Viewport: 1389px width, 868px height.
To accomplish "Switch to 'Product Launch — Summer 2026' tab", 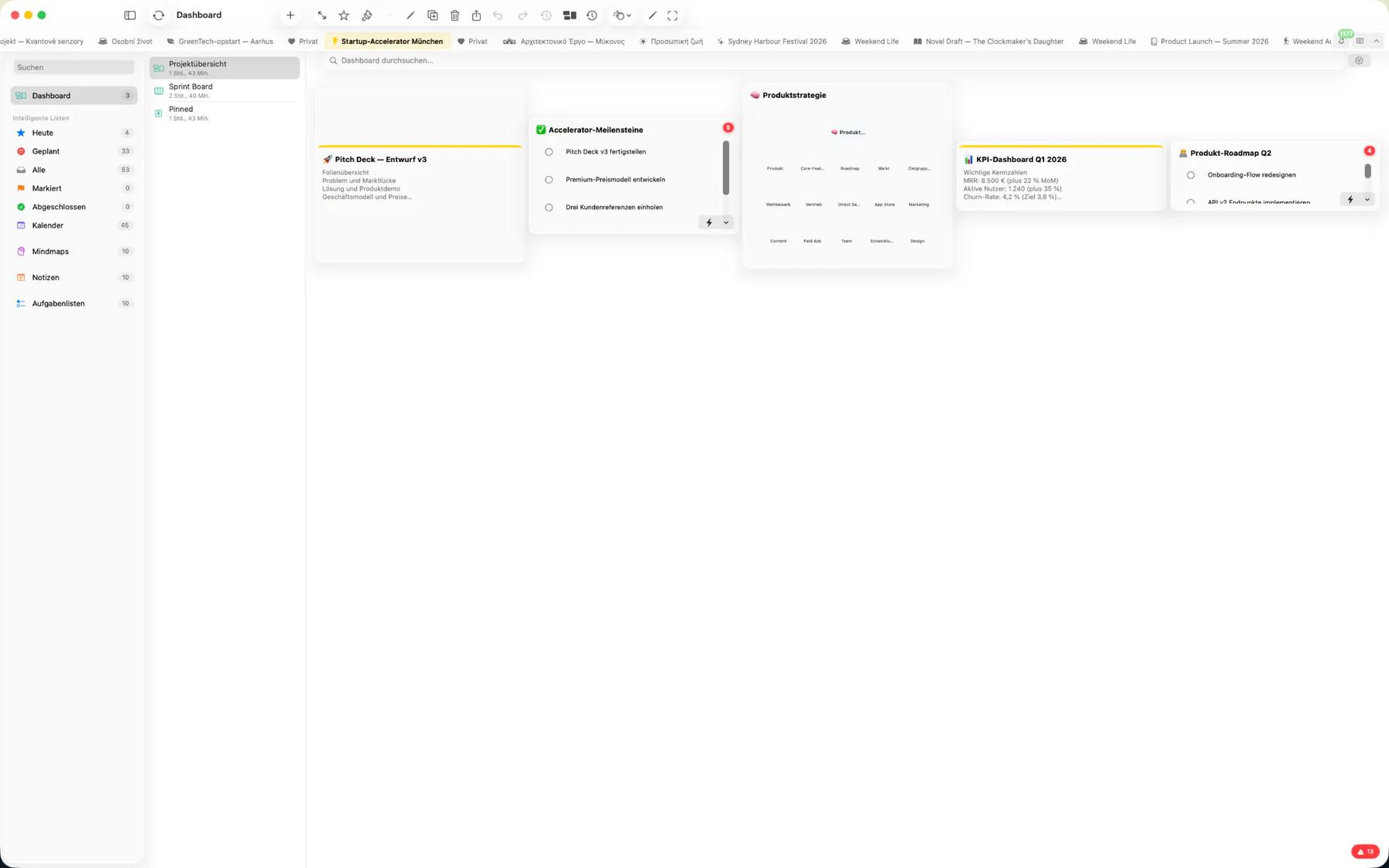I will click(1209, 41).
